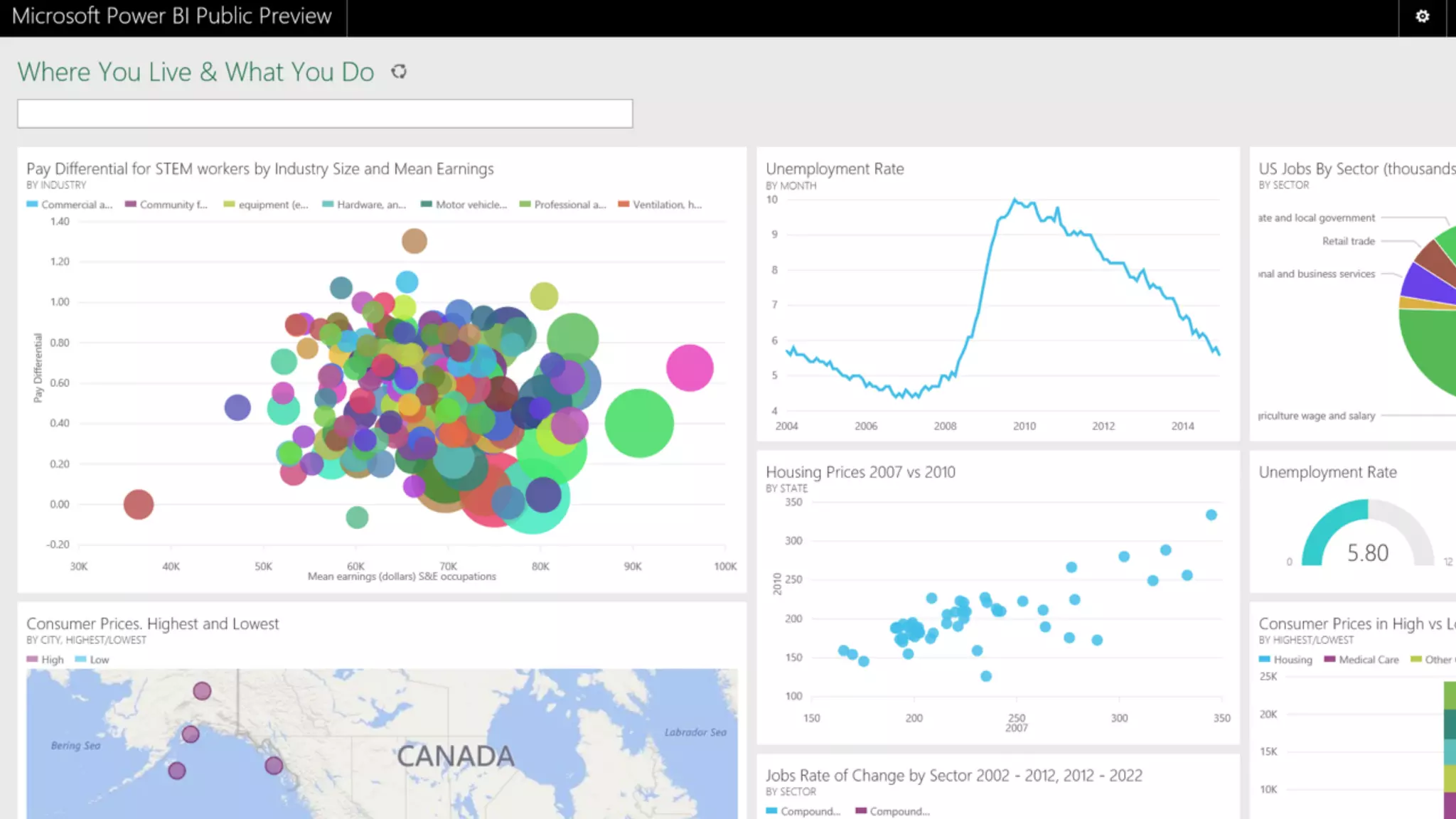1456x819 pixels.
Task: Open the settings gear icon
Action: pos(1422,16)
